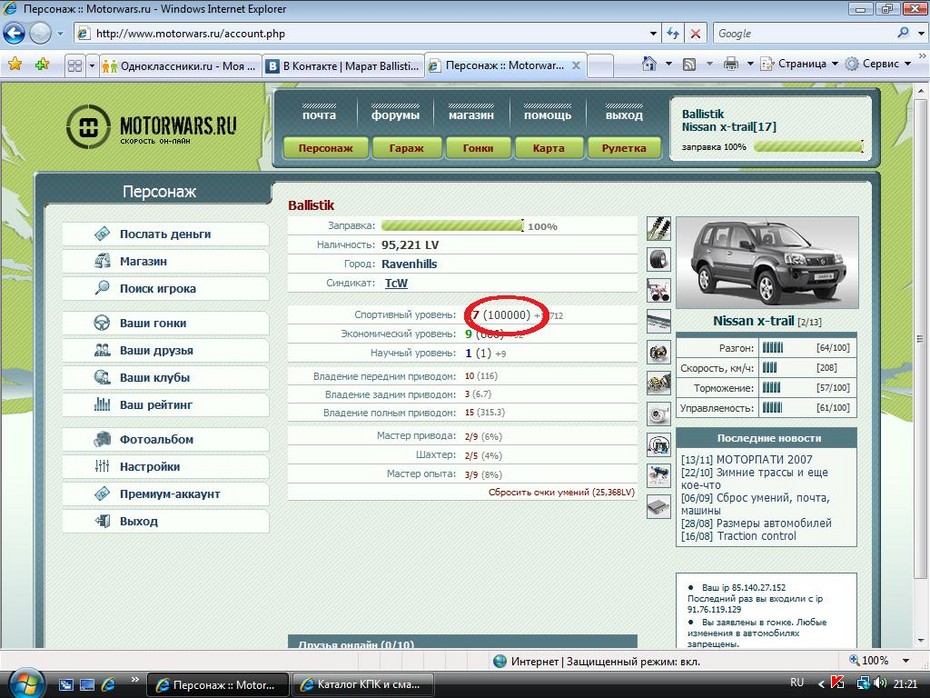Open the Гонки section
The width and height of the screenshot is (930, 698).
tap(478, 148)
